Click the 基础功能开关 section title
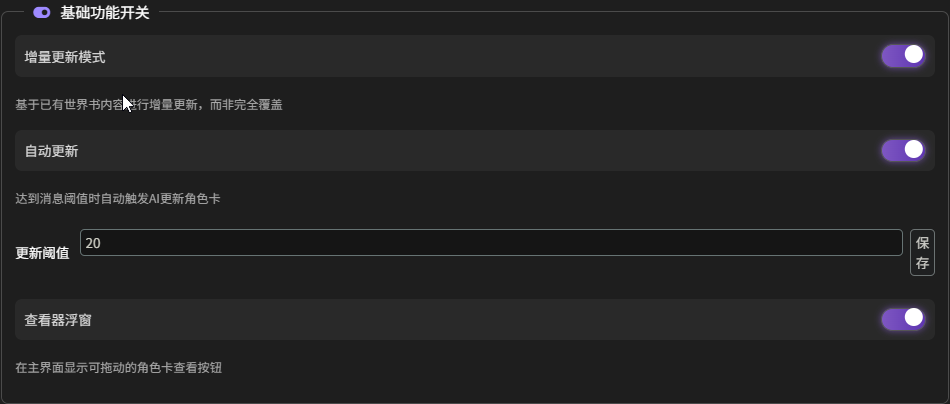Viewport: 950px width, 404px height. [105, 12]
